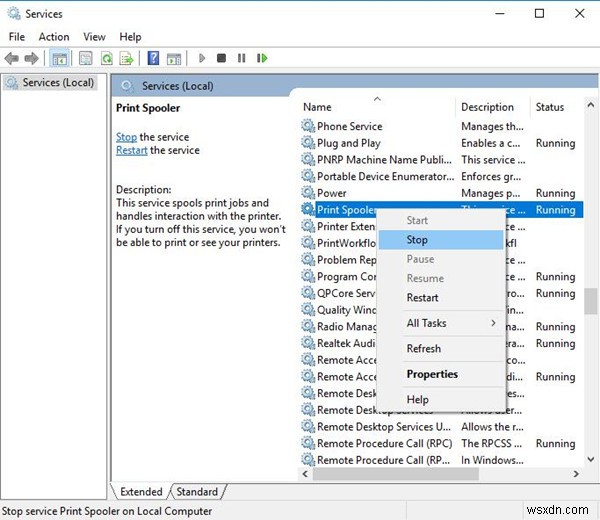Sort by the Name column header
600x520 pixels.
point(318,107)
